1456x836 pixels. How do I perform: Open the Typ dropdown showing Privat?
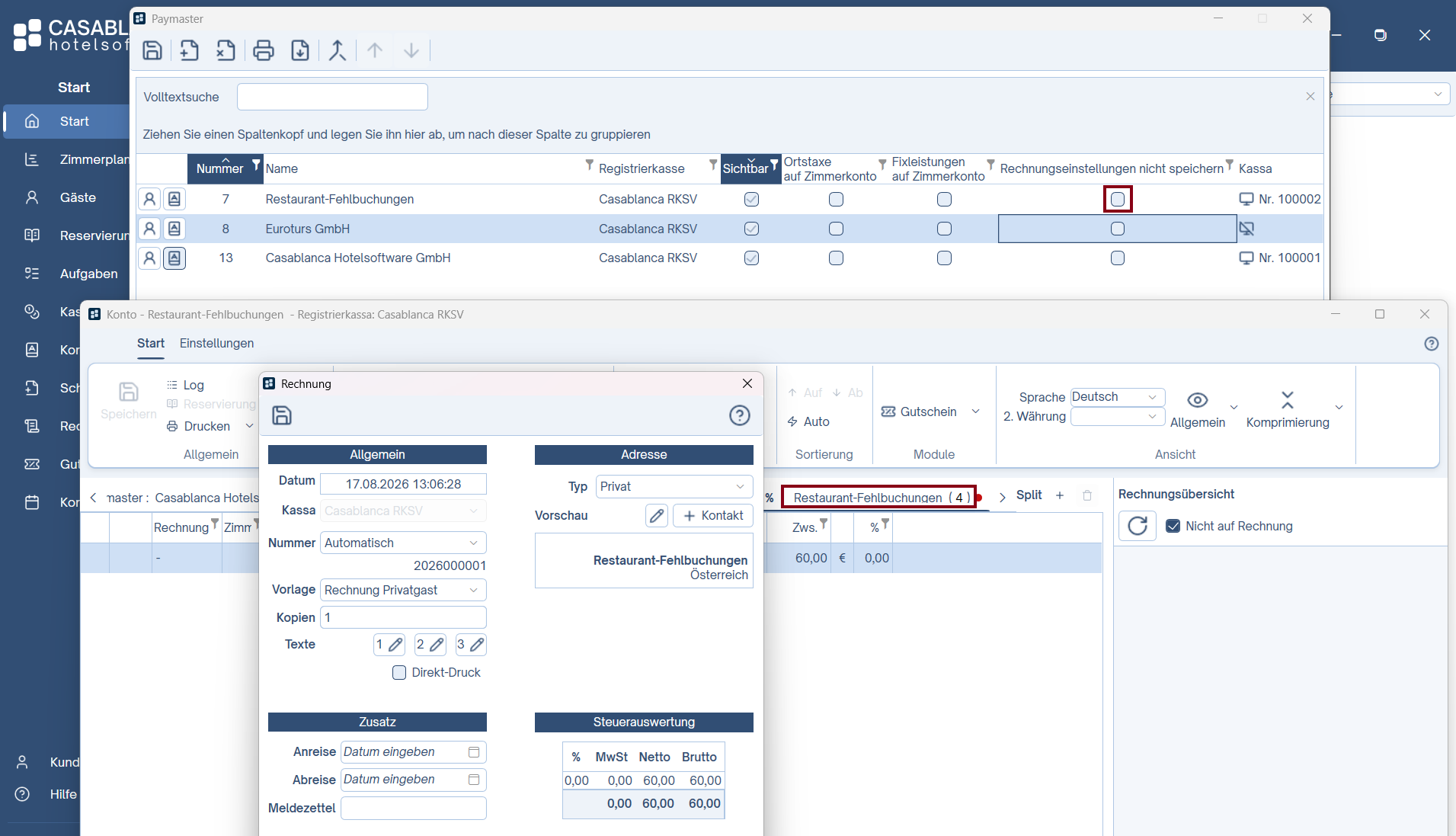tap(674, 486)
